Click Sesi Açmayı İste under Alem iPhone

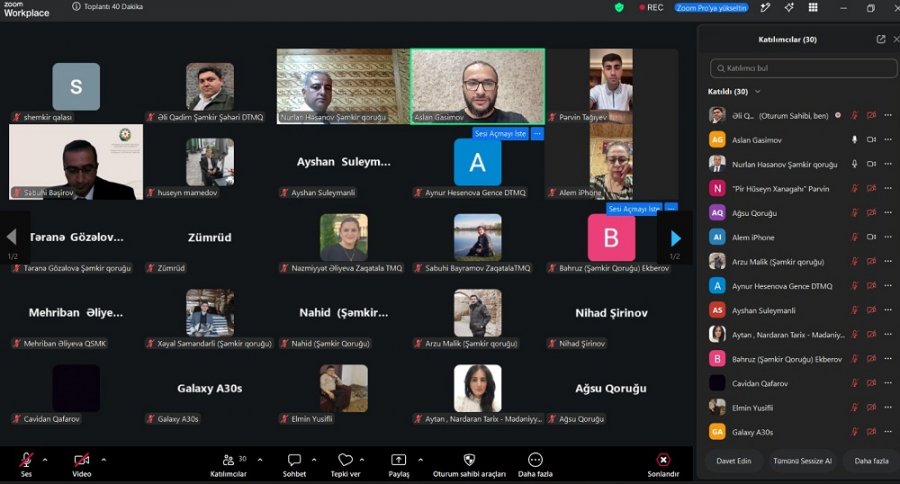634,209
